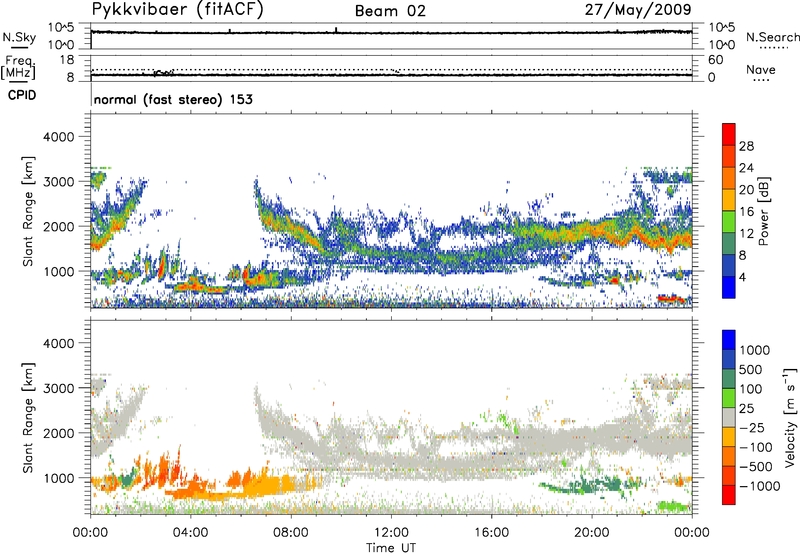Click the normal (fast stereo) 153 text
The width and height of the screenshot is (800, 554).
[x=173, y=99]
